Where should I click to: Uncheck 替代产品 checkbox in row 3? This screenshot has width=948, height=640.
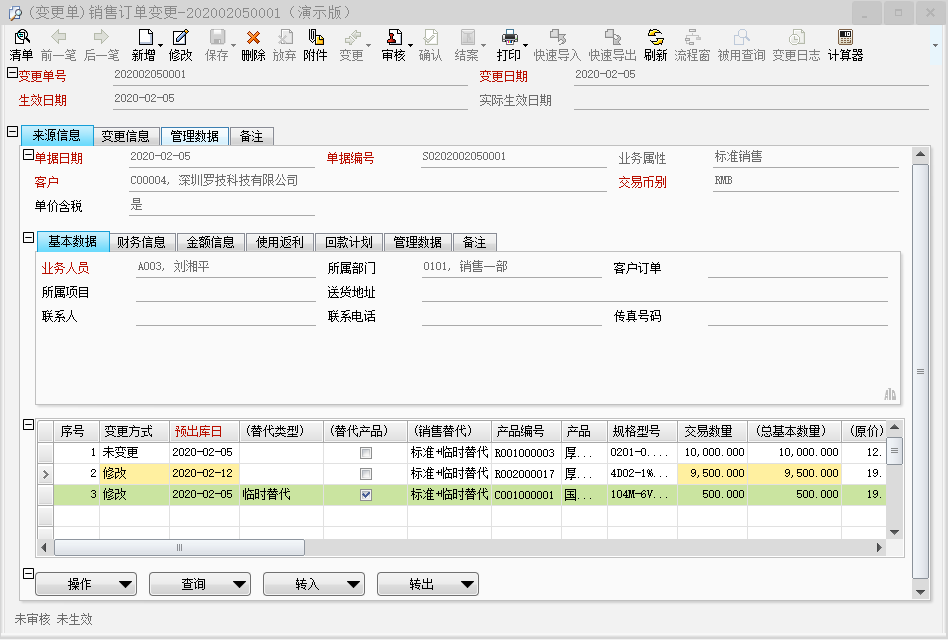(x=366, y=495)
